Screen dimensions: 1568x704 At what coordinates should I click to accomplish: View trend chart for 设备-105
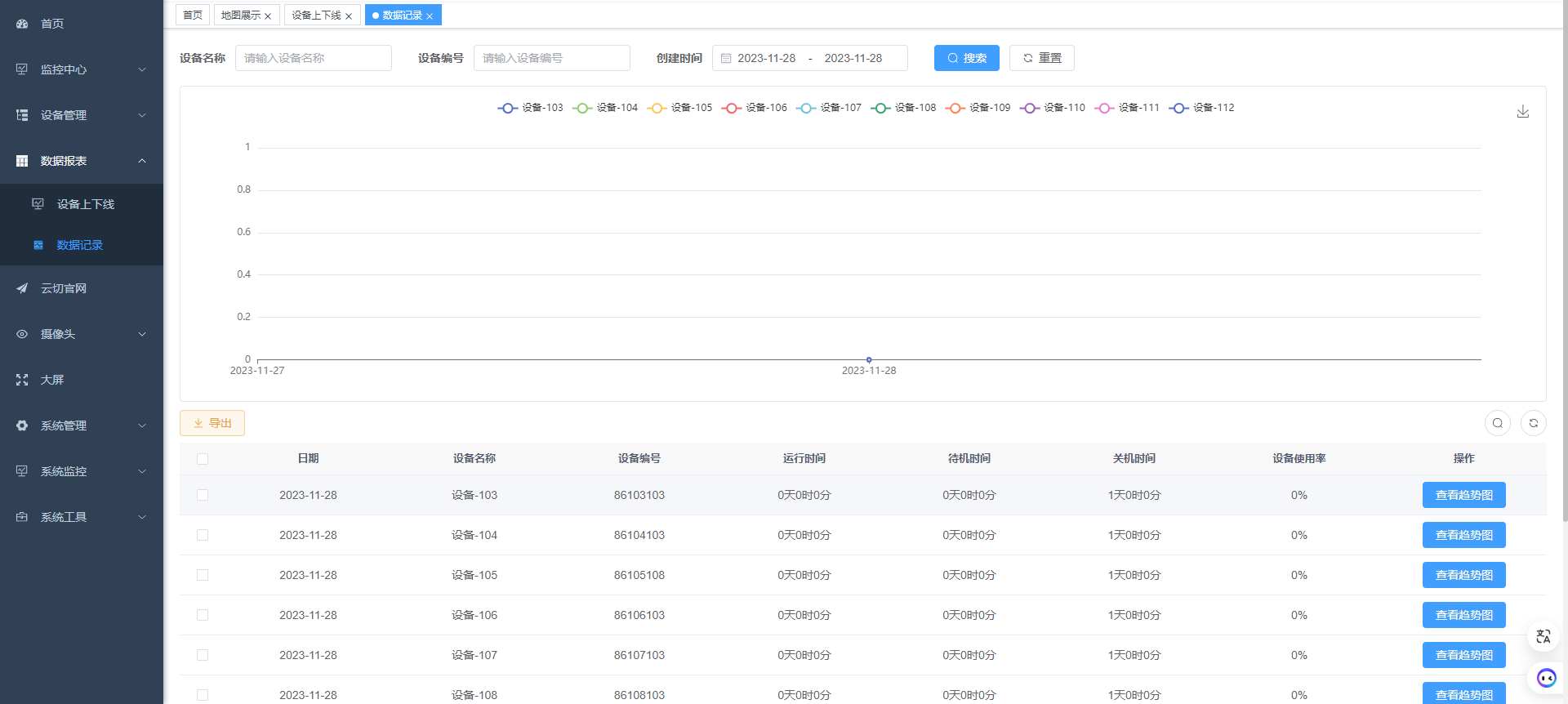point(1464,575)
